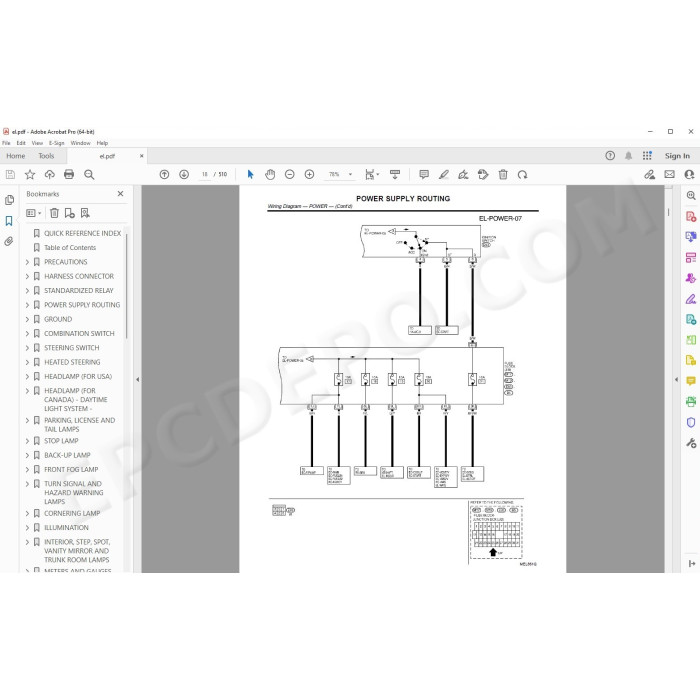Open the apps grid icon

647,156
